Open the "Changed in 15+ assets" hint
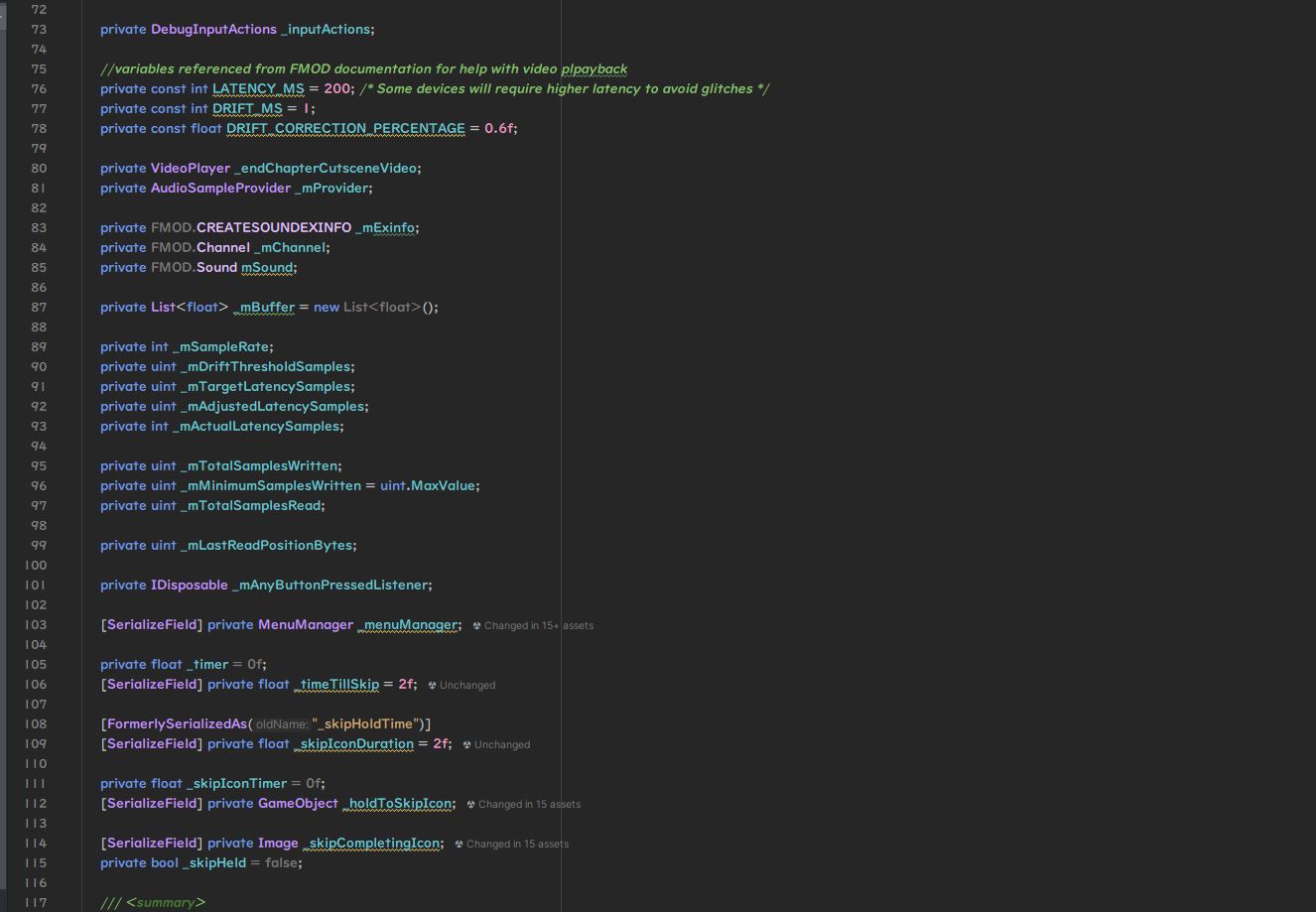Screen dimensions: 1316x912 (538, 626)
